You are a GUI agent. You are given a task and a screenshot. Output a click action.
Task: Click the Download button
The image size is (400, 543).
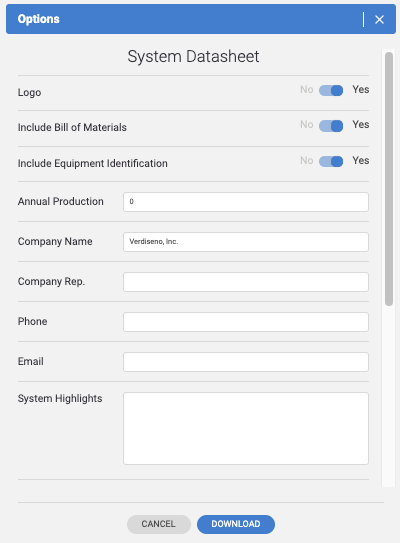click(x=236, y=524)
